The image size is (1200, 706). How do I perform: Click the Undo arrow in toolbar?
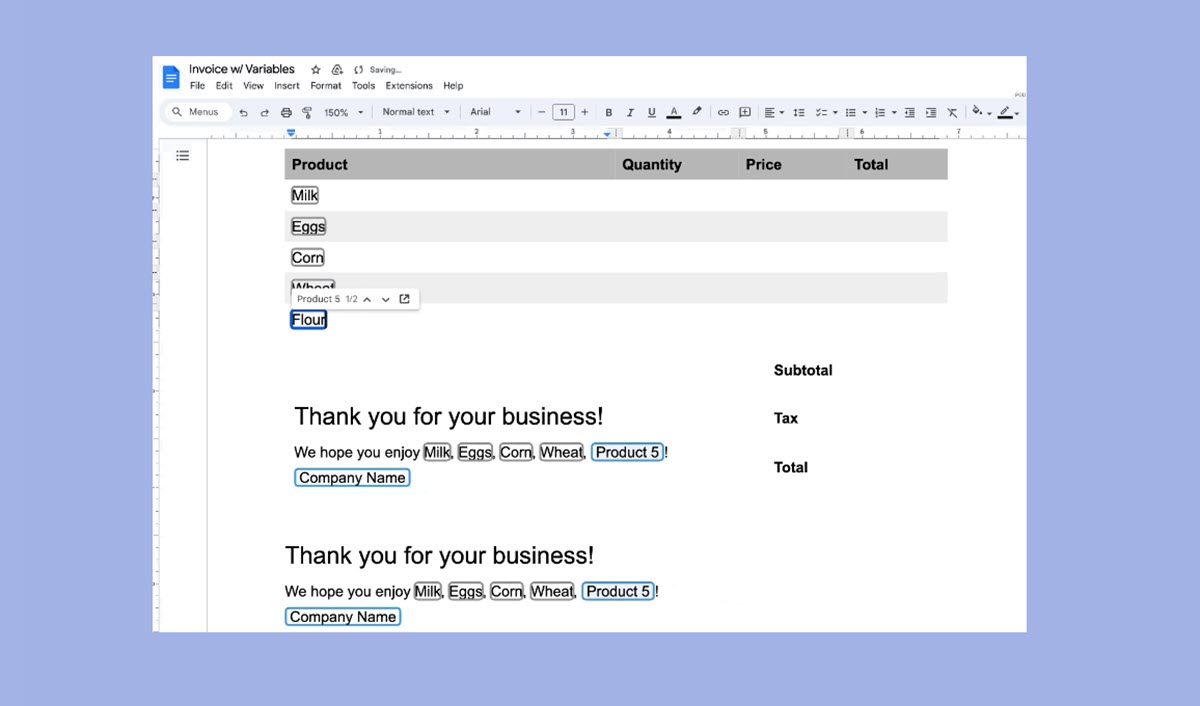point(243,113)
